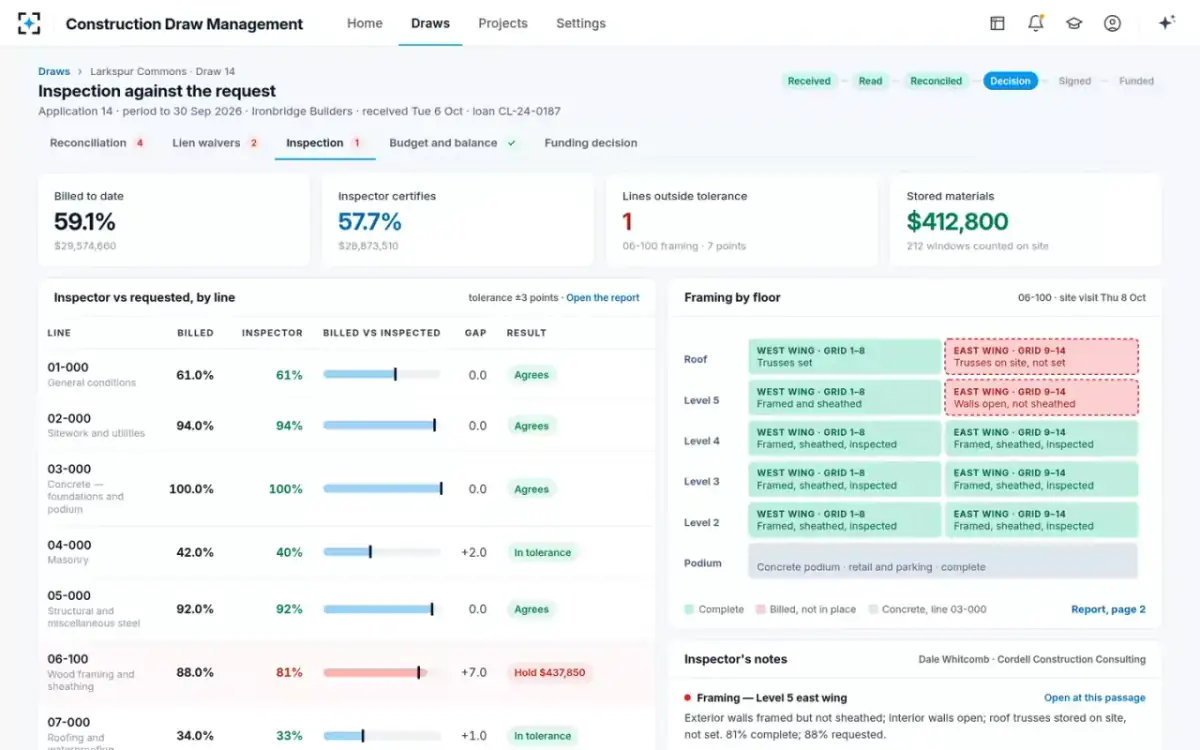Click In tolerance badge for 07-000 Roofing
1200x750 pixels.
click(542, 736)
